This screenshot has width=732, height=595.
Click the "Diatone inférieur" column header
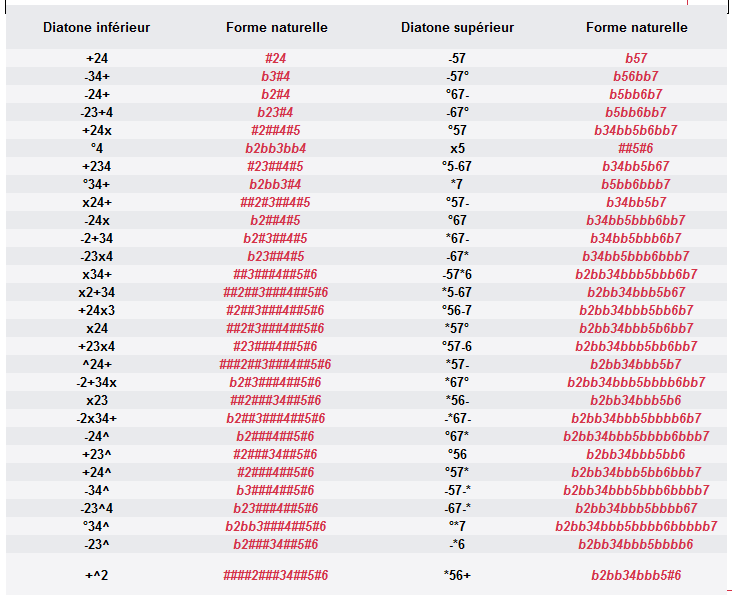click(96, 27)
